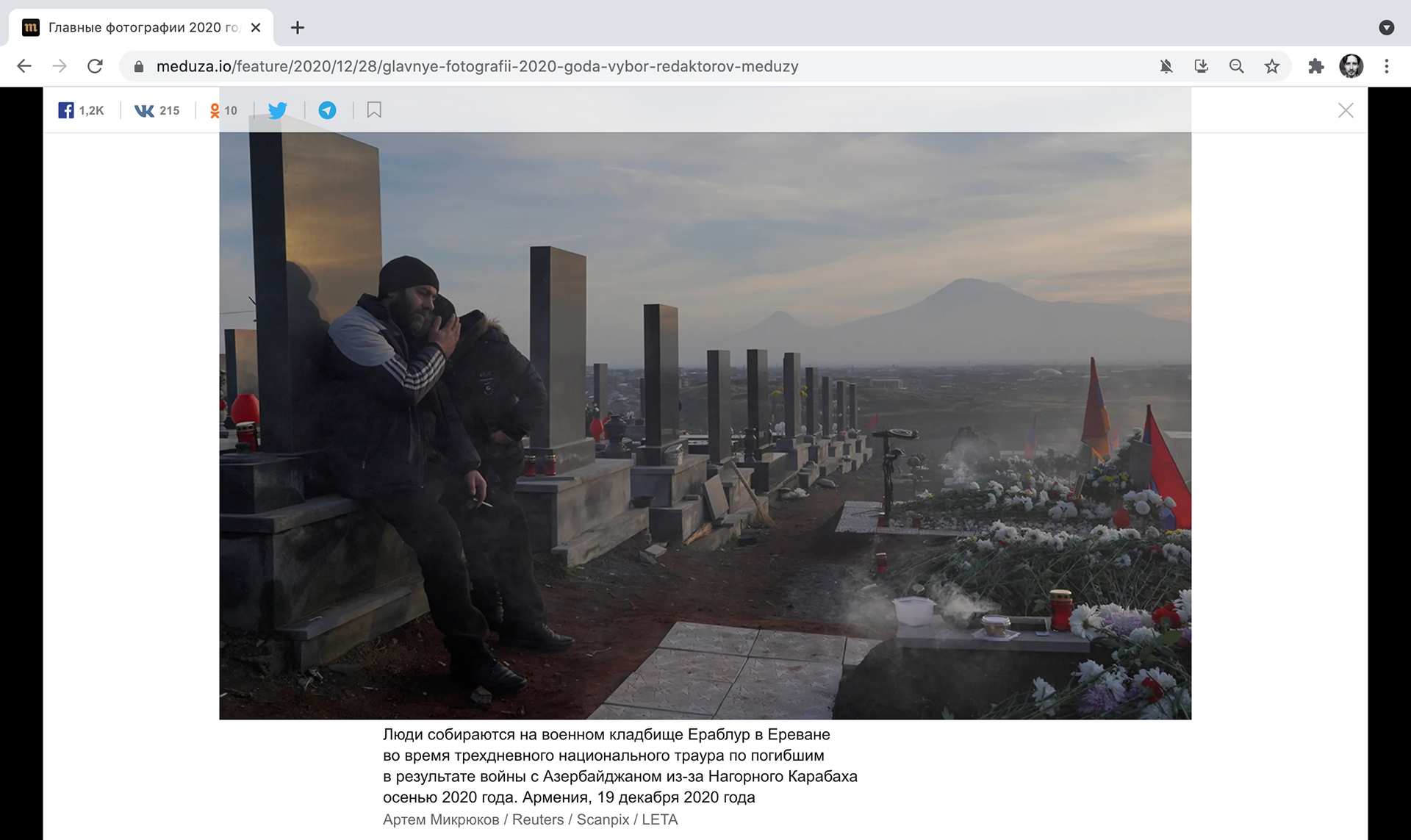Open zoom magnifier in address bar

[1237, 66]
